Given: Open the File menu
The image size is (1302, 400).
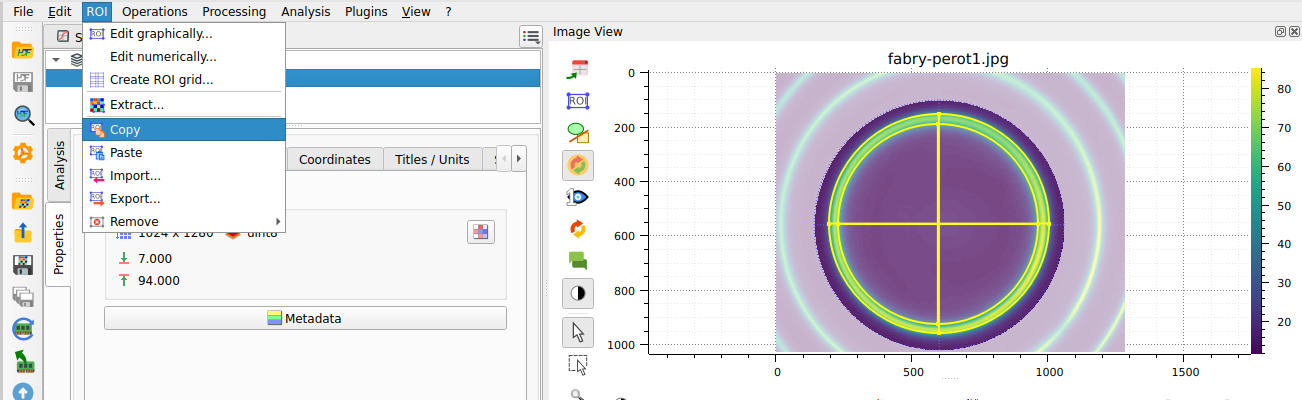Looking at the screenshot, I should click(24, 12).
